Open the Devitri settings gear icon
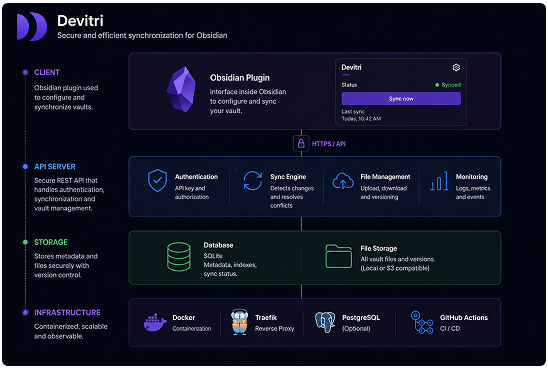 point(456,67)
